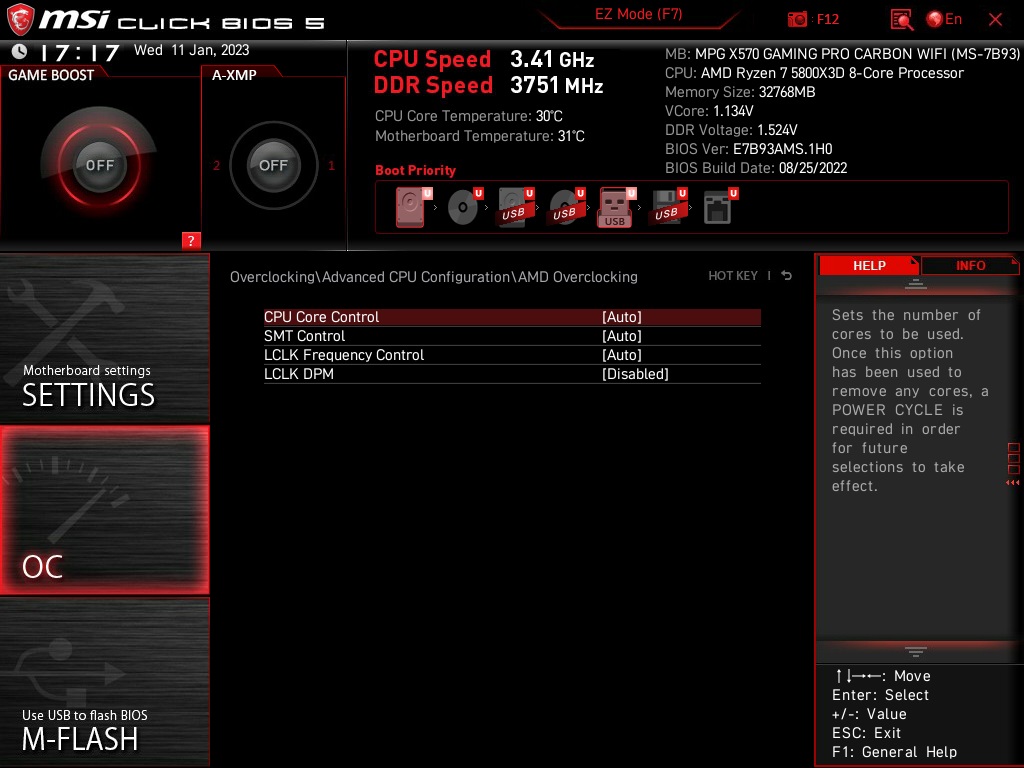The width and height of the screenshot is (1024, 768).
Task: Click the help panel top scroll handle
Action: 916,284
